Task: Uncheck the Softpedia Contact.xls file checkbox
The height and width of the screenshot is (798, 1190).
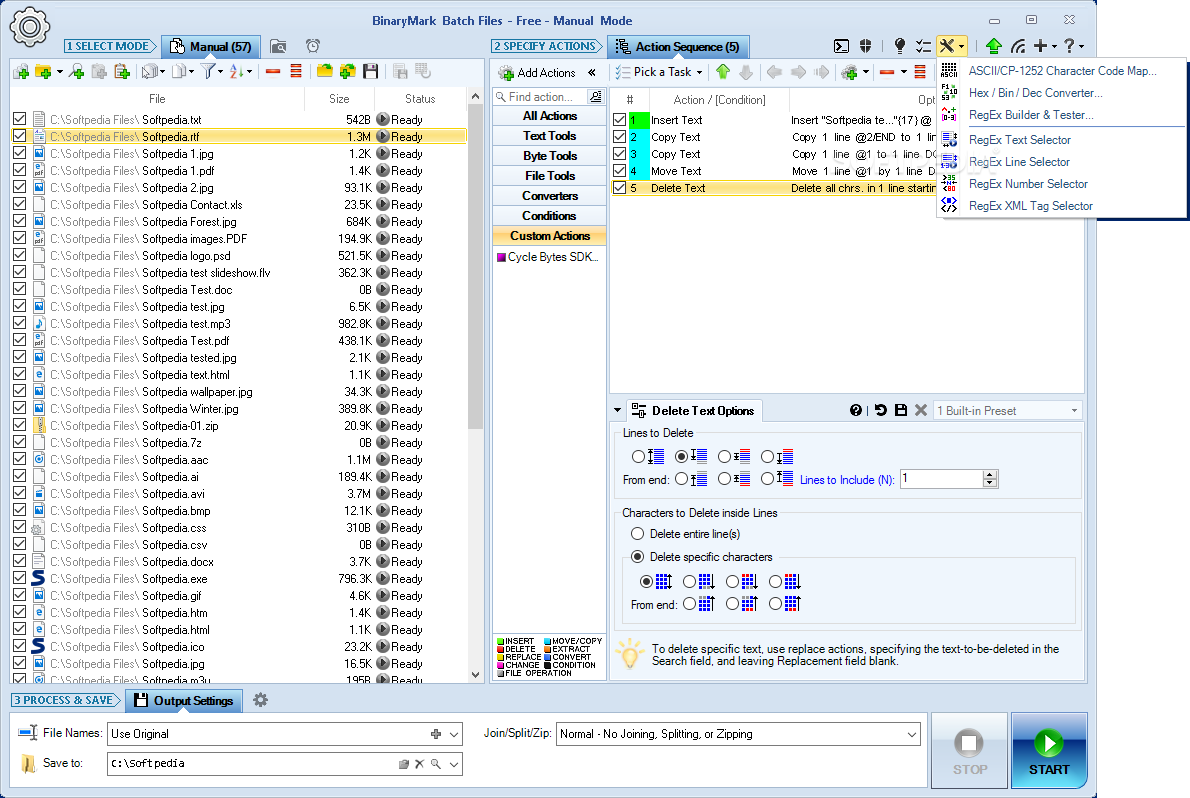Action: click(x=20, y=204)
